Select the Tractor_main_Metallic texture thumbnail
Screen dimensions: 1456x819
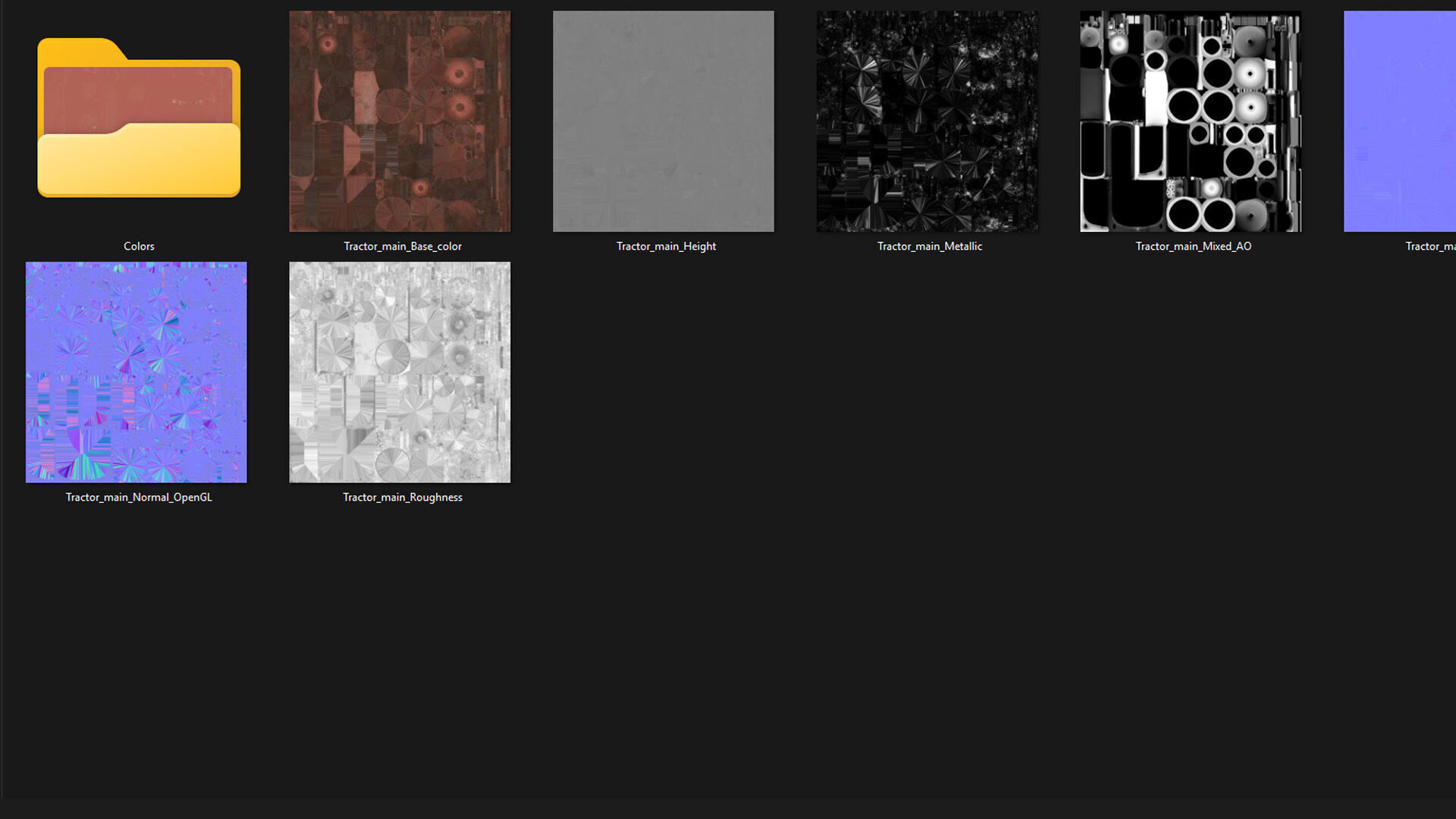927,121
